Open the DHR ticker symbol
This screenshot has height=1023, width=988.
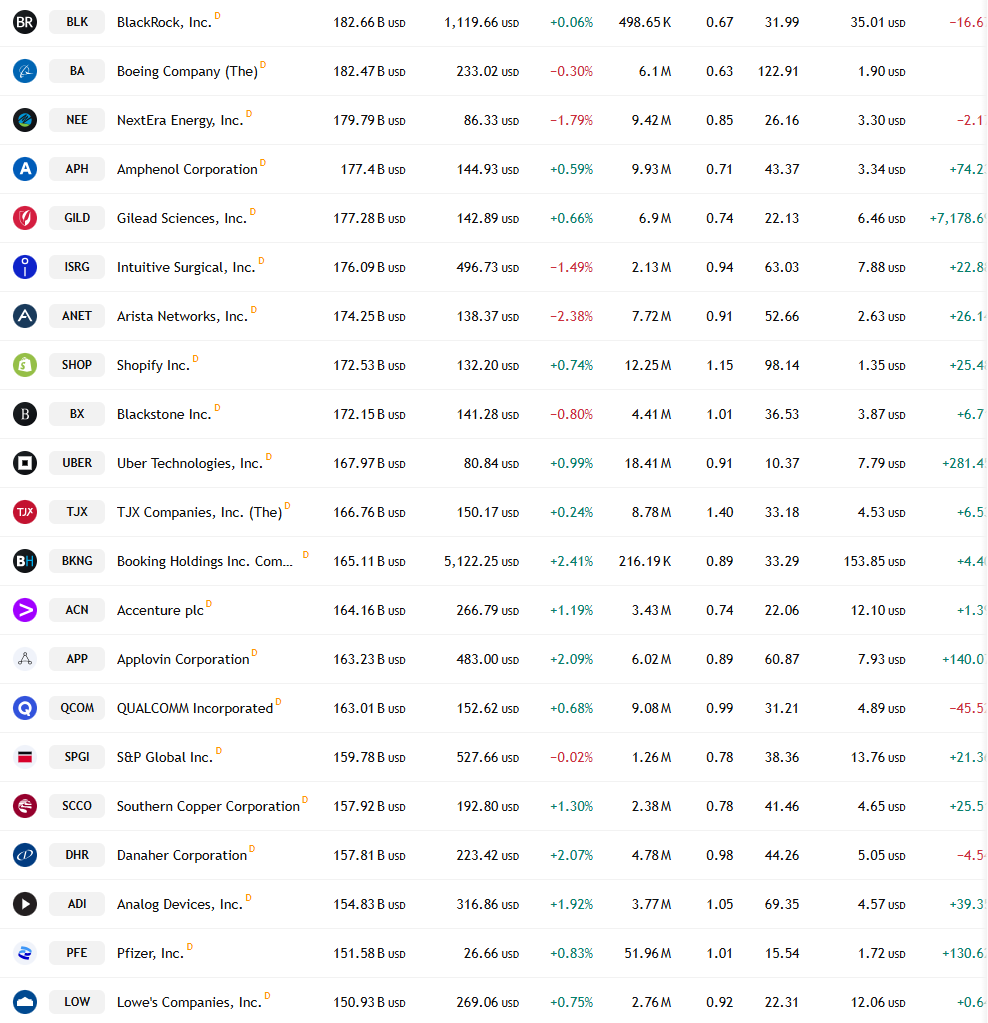(77, 855)
